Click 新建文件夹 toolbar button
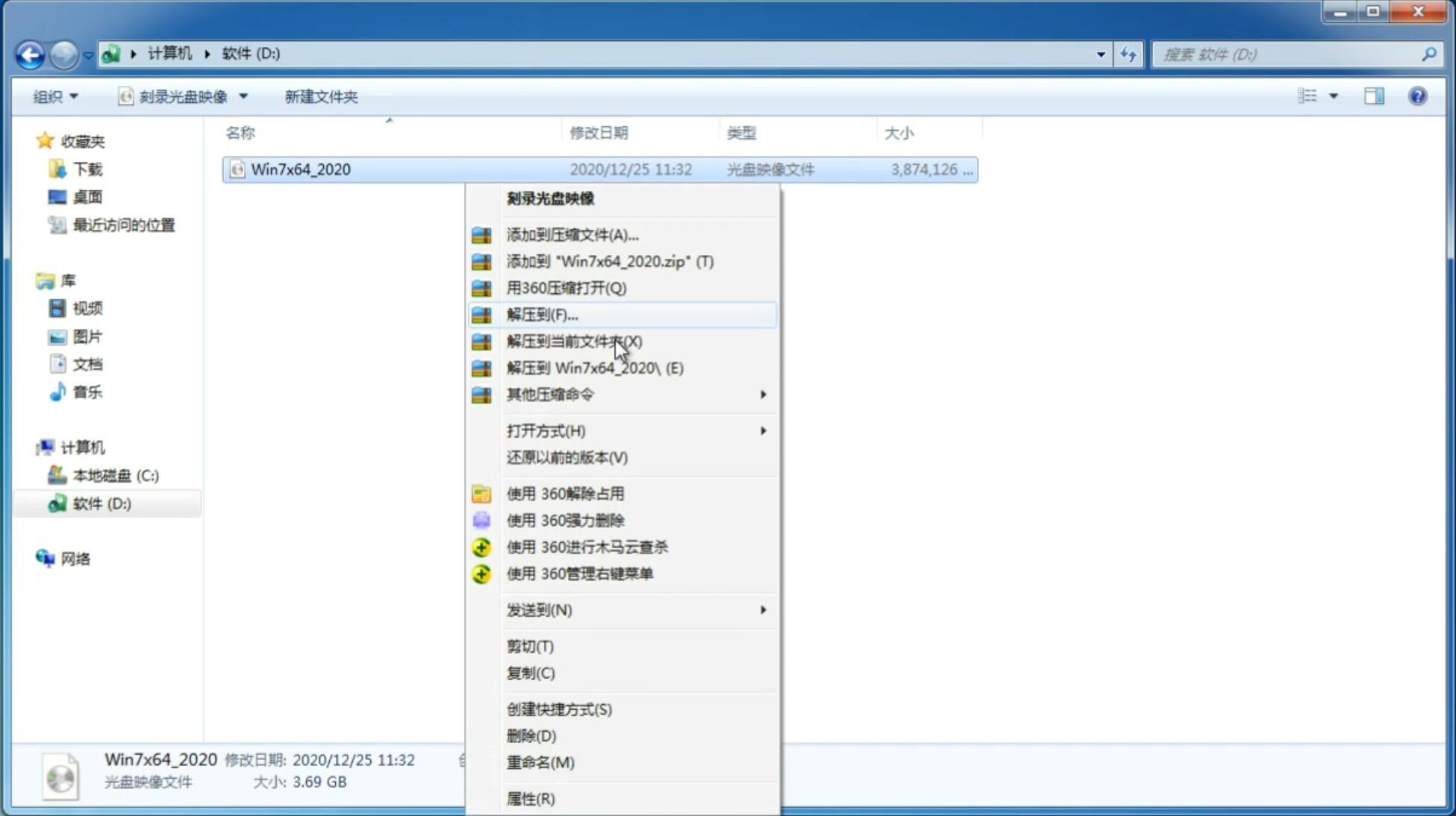Screen dimensions: 1456x816 pyautogui.click(x=320, y=96)
